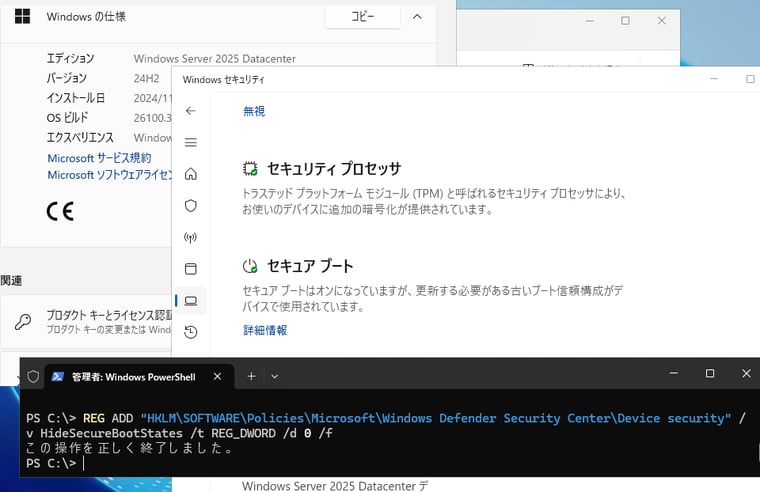Minimize the PowerShell window
Viewport: 760px width, 492px height.
[x=674, y=373]
